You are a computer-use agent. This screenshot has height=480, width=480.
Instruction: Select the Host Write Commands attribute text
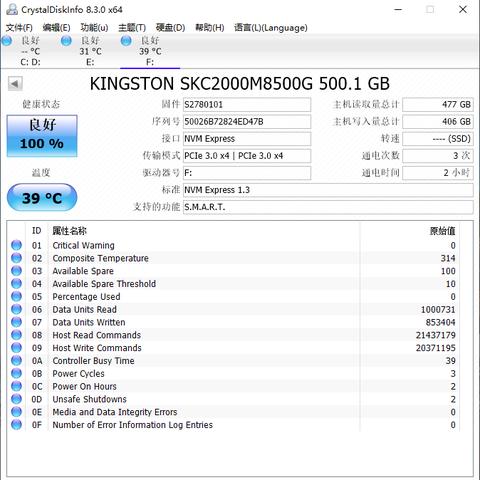(97, 348)
